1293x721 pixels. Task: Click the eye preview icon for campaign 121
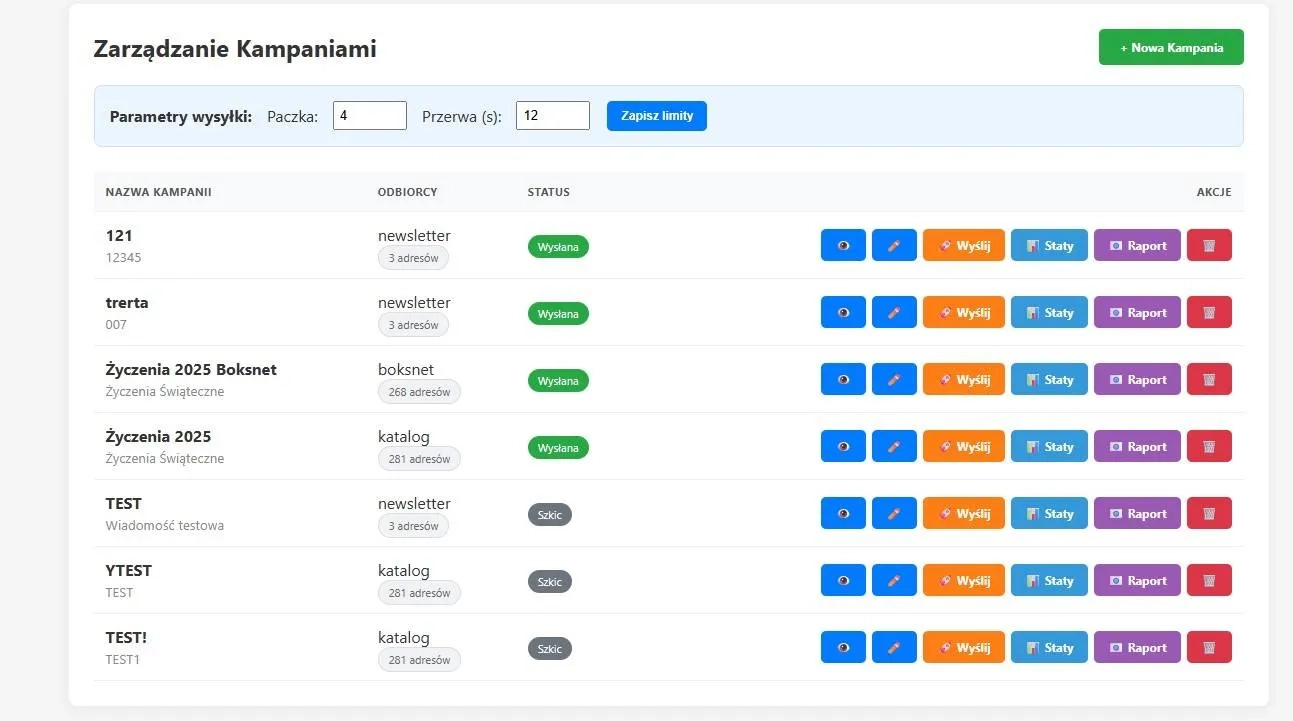843,246
